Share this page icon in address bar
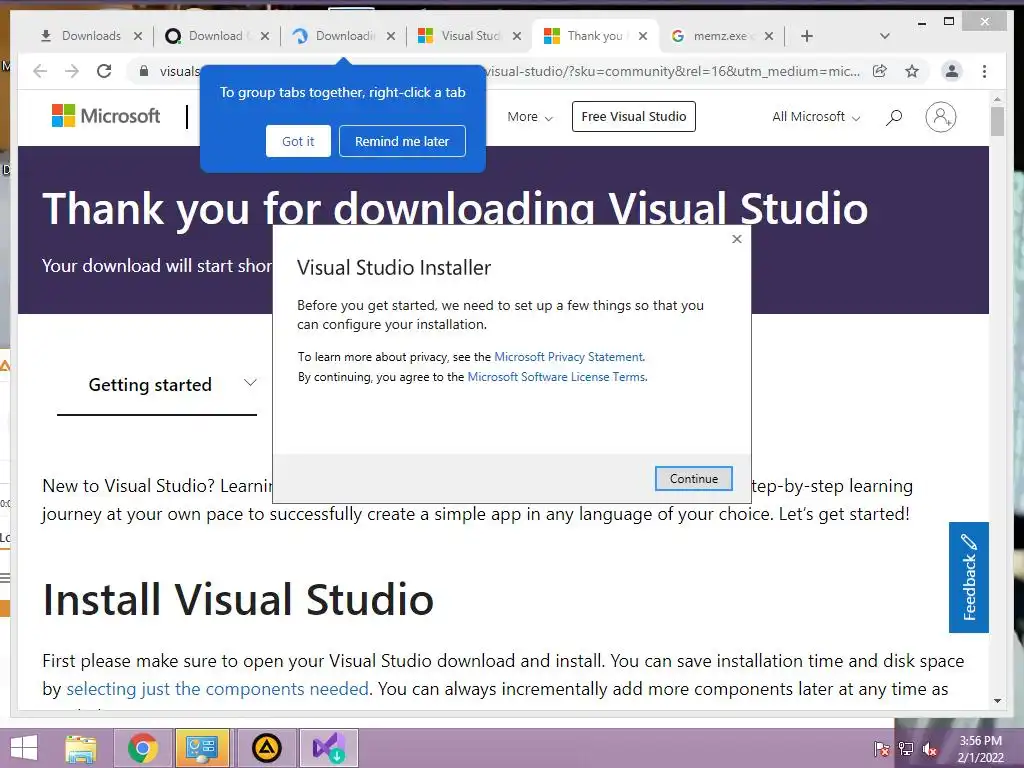 click(880, 71)
